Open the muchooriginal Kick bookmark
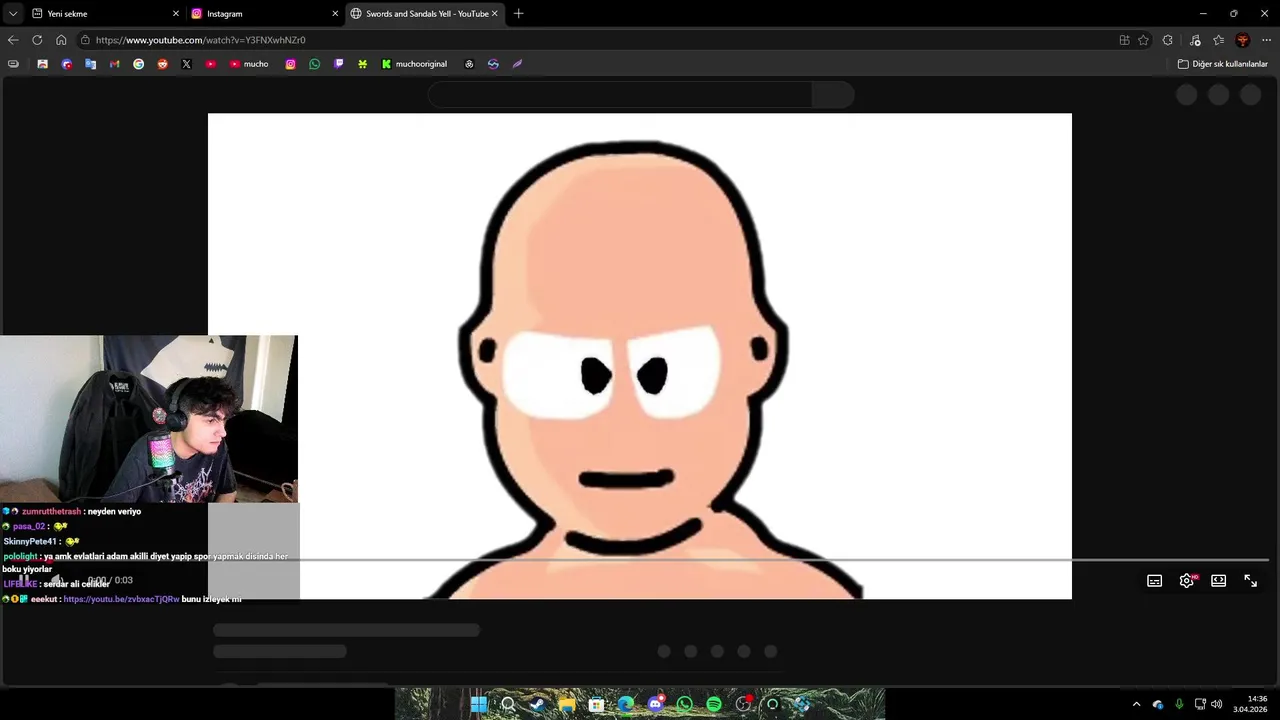 point(414,64)
